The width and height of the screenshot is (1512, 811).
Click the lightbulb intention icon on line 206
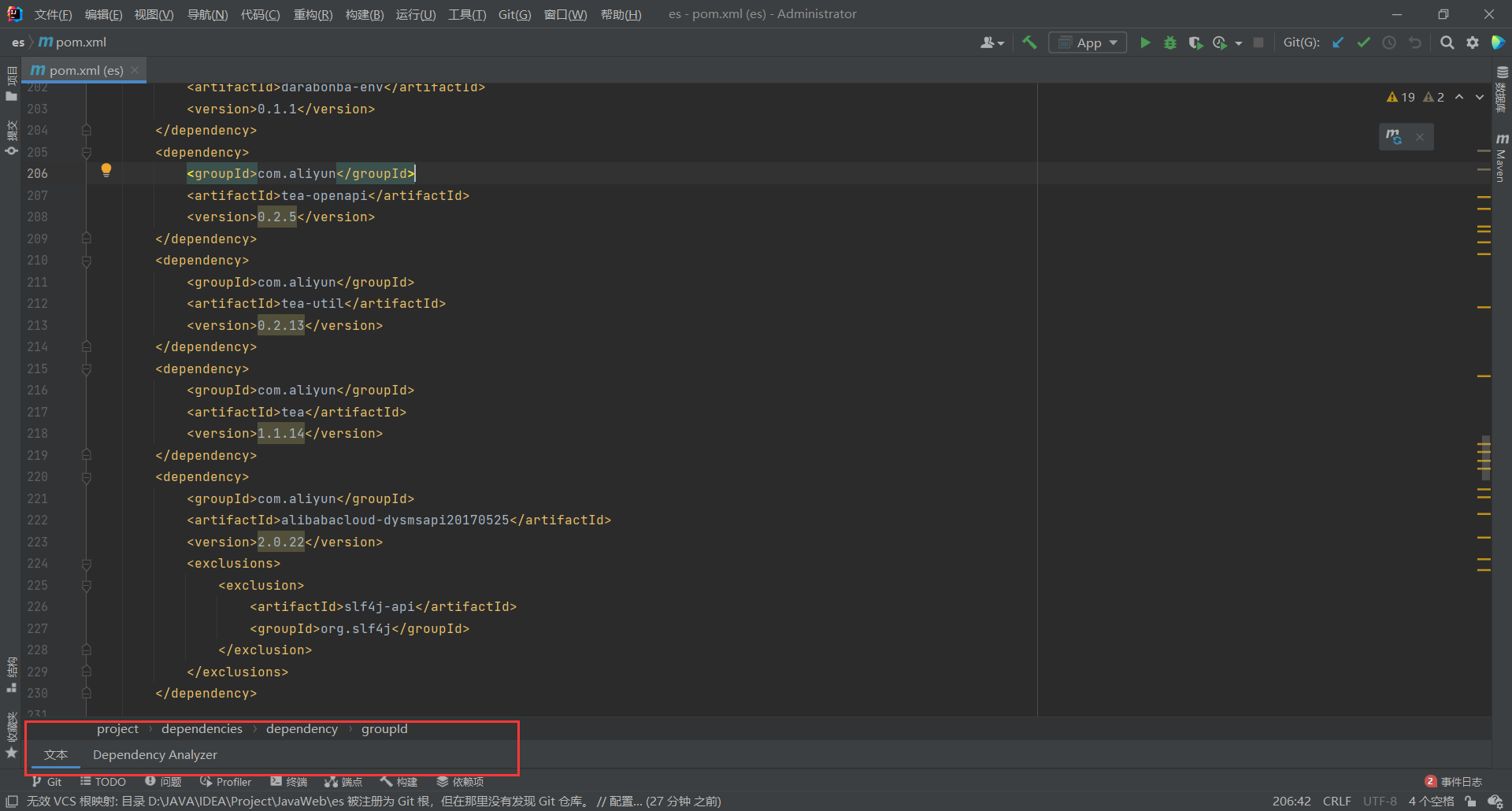click(106, 170)
